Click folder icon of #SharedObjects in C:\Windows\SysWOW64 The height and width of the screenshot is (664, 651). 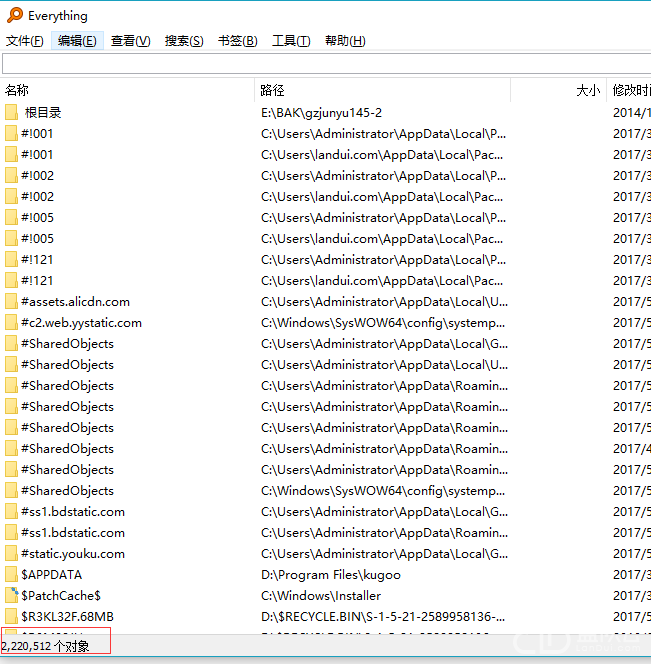(x=11, y=490)
